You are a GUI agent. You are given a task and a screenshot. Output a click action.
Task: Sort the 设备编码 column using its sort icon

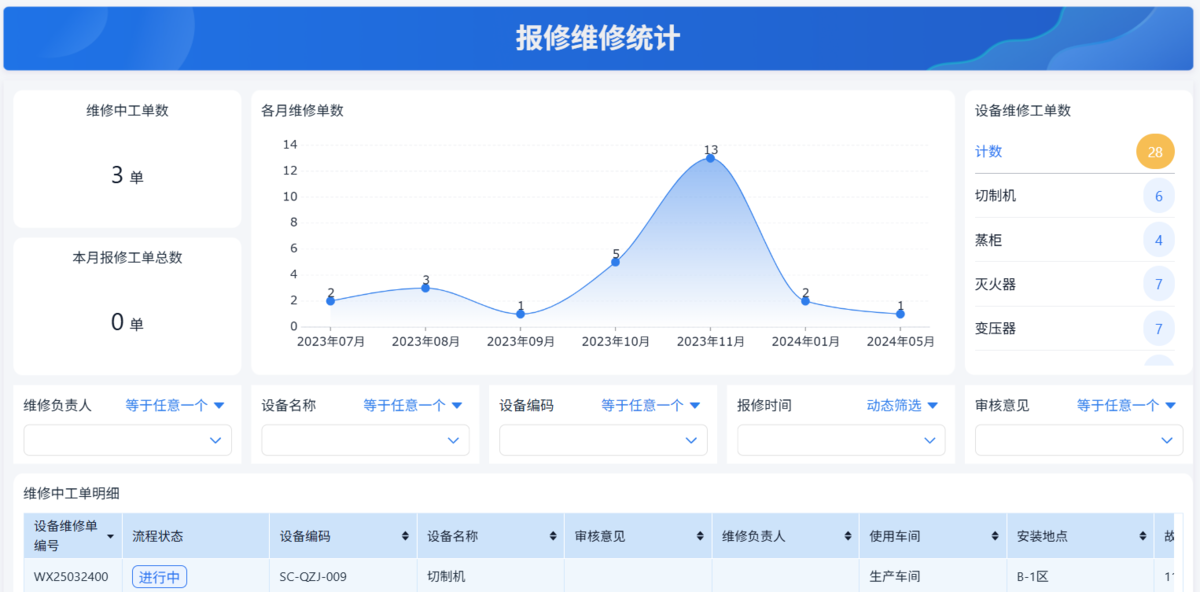pyautogui.click(x=406, y=535)
